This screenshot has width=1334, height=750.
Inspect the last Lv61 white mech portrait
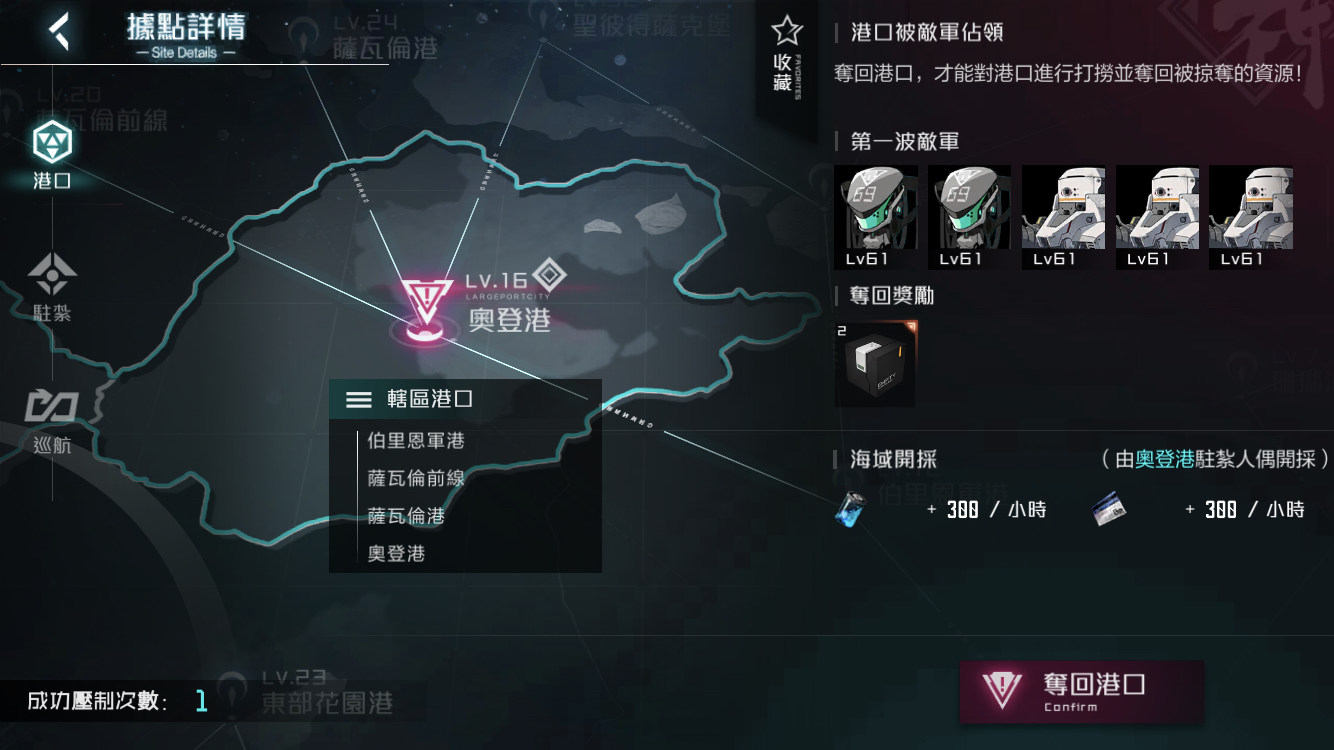(1250, 217)
